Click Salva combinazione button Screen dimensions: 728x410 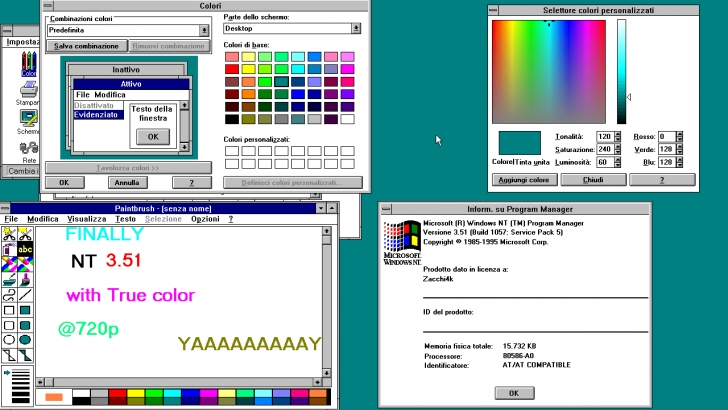(86, 46)
